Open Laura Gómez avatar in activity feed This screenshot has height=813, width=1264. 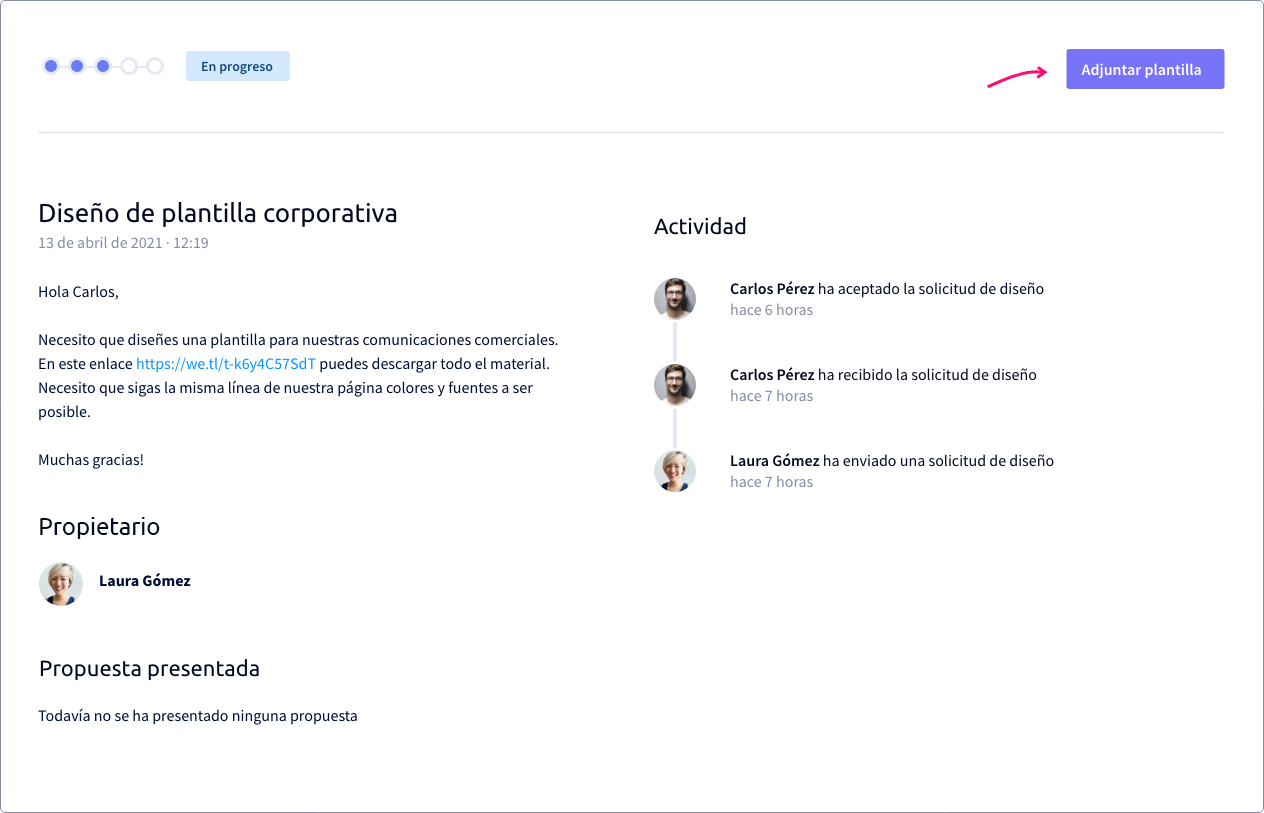click(675, 471)
